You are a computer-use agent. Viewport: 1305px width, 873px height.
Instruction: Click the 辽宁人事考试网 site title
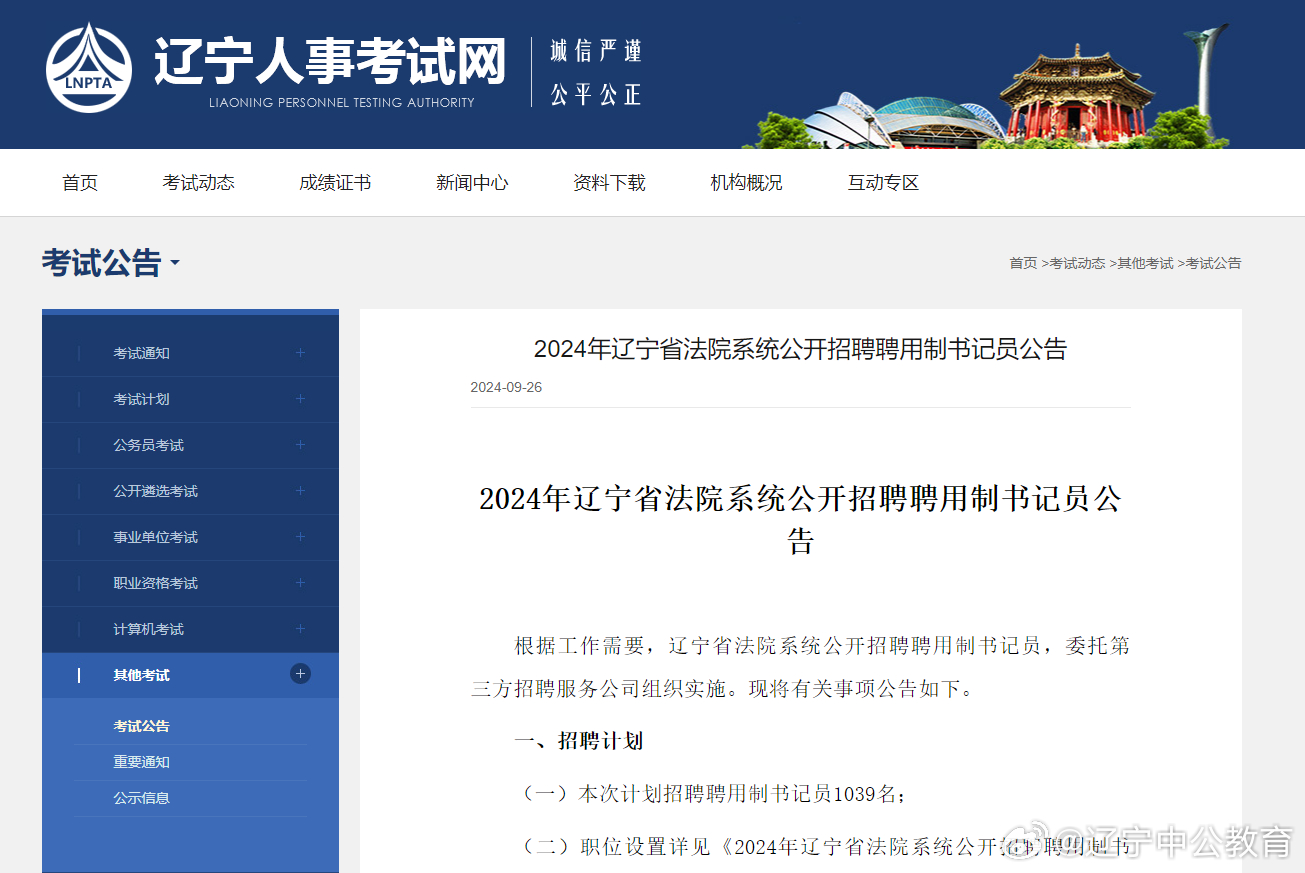point(330,60)
